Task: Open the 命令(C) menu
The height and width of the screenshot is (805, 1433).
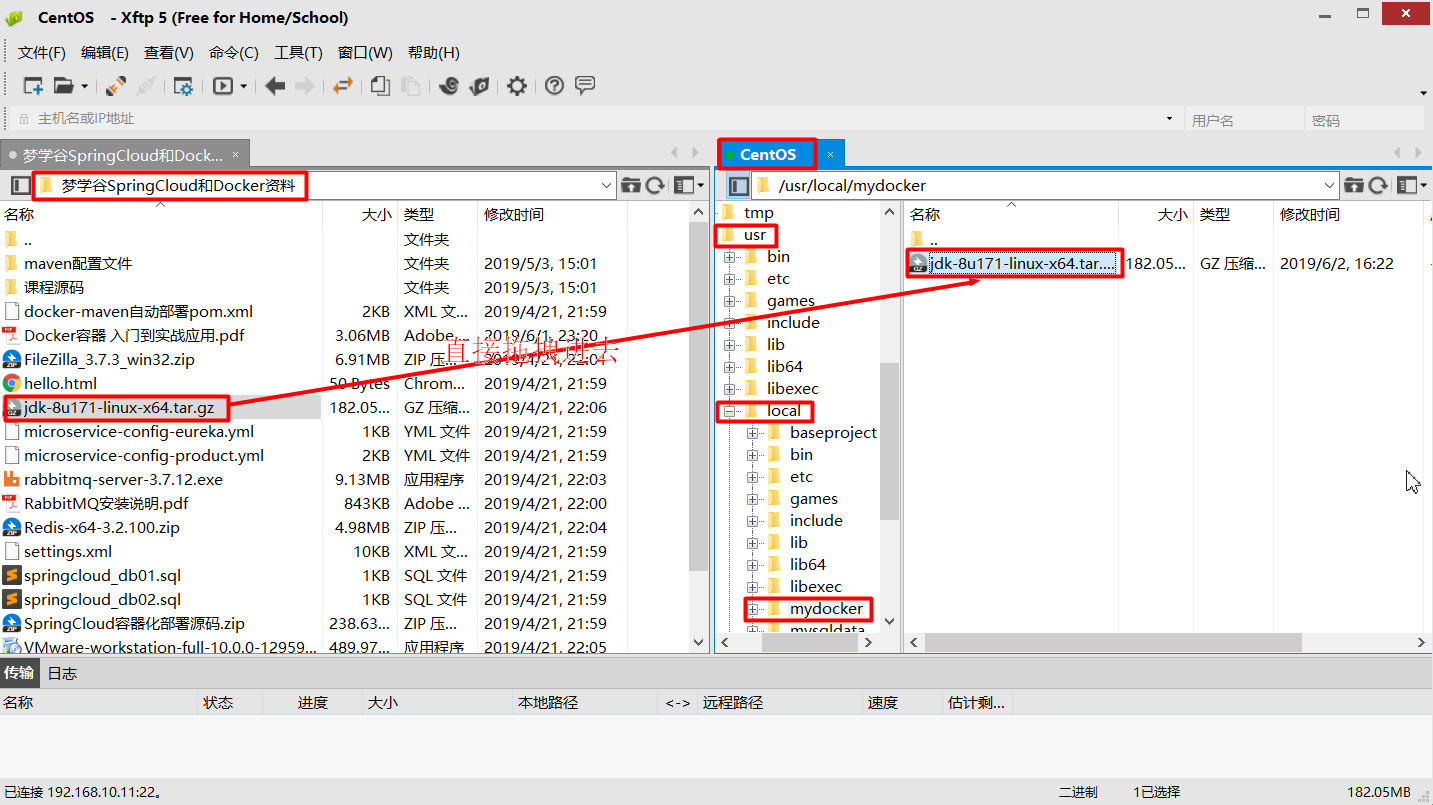Action: tap(234, 53)
